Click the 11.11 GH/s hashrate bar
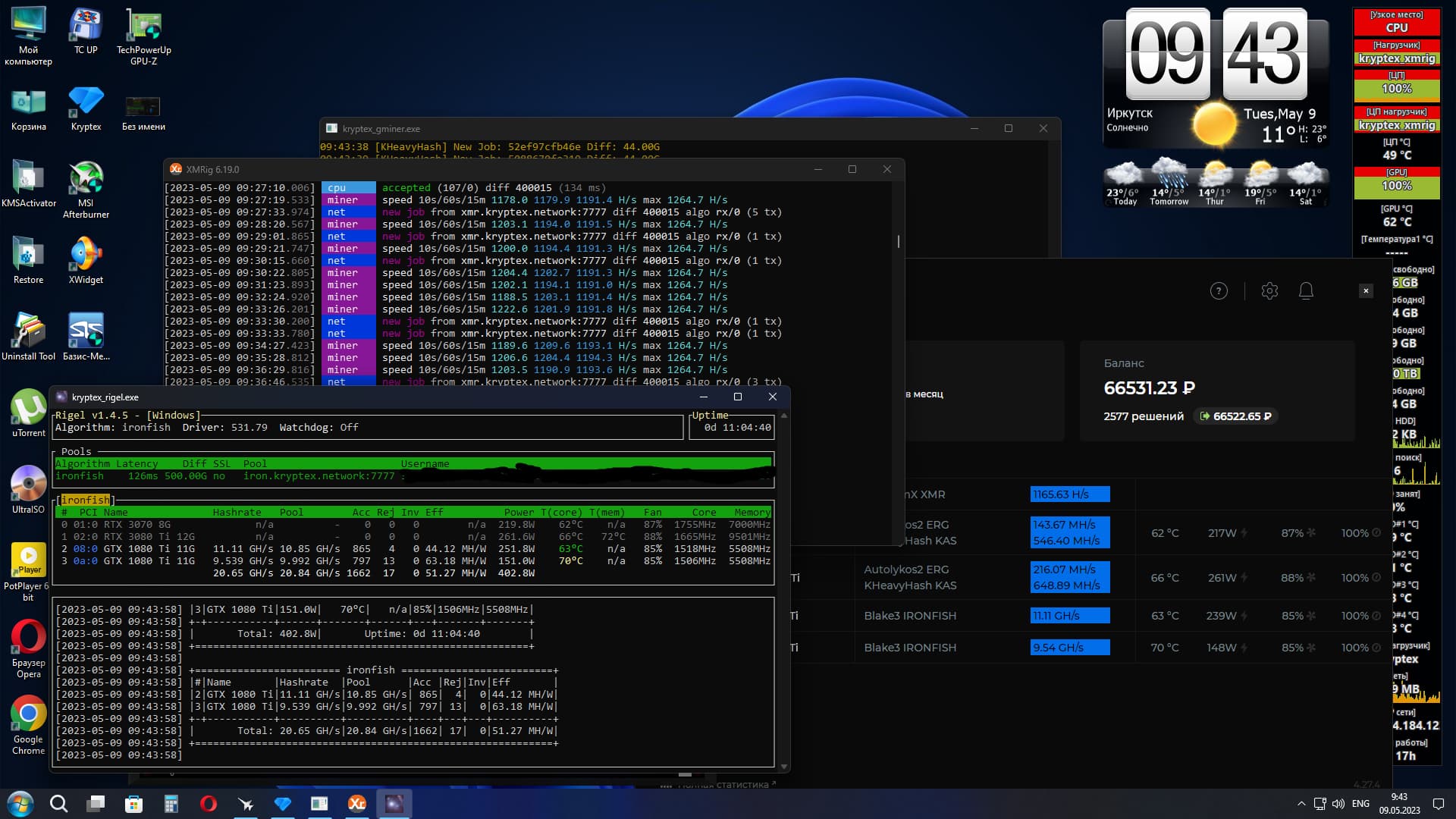The image size is (1456, 819). pos(1070,616)
